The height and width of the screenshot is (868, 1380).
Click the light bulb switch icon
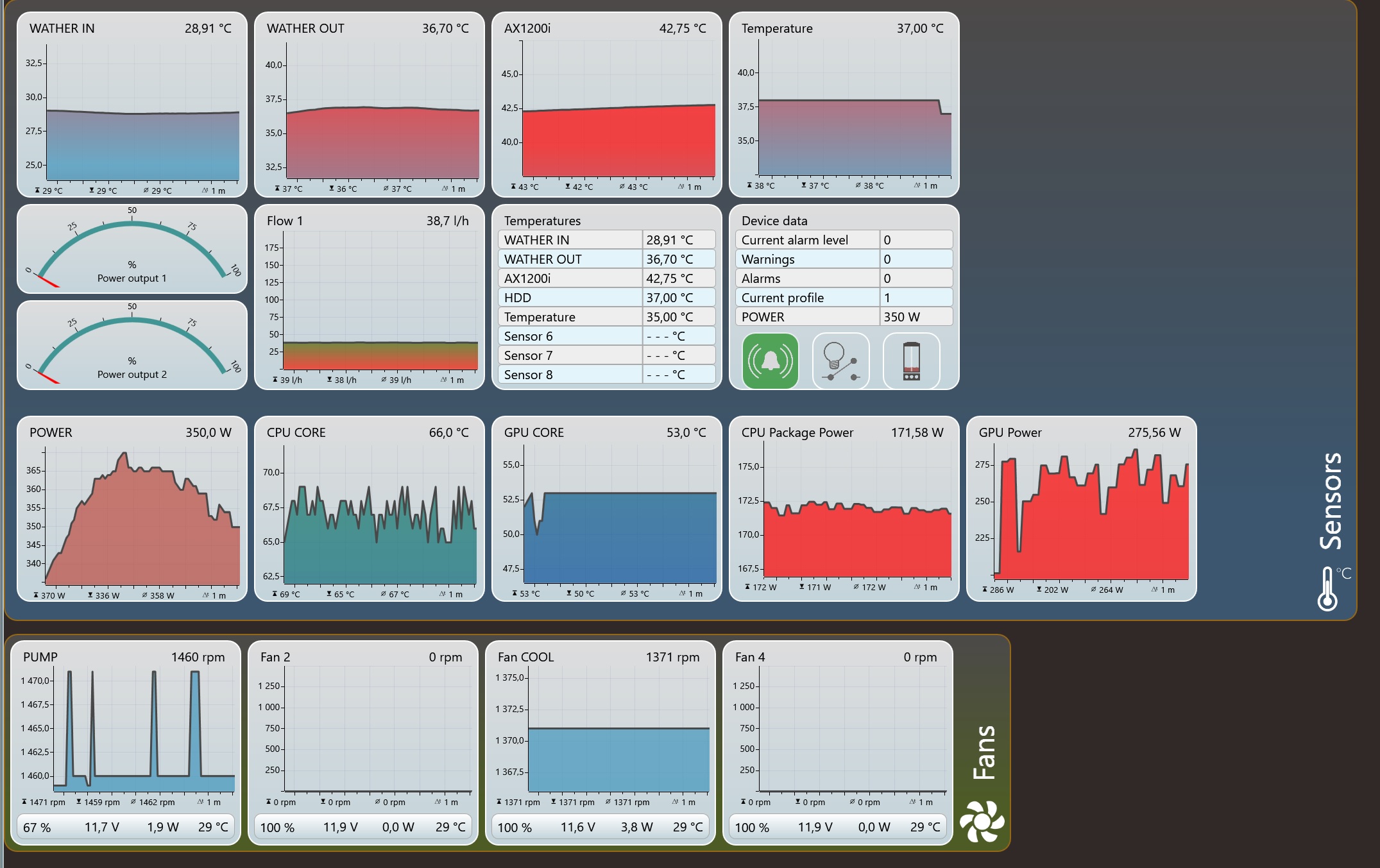[x=840, y=361]
